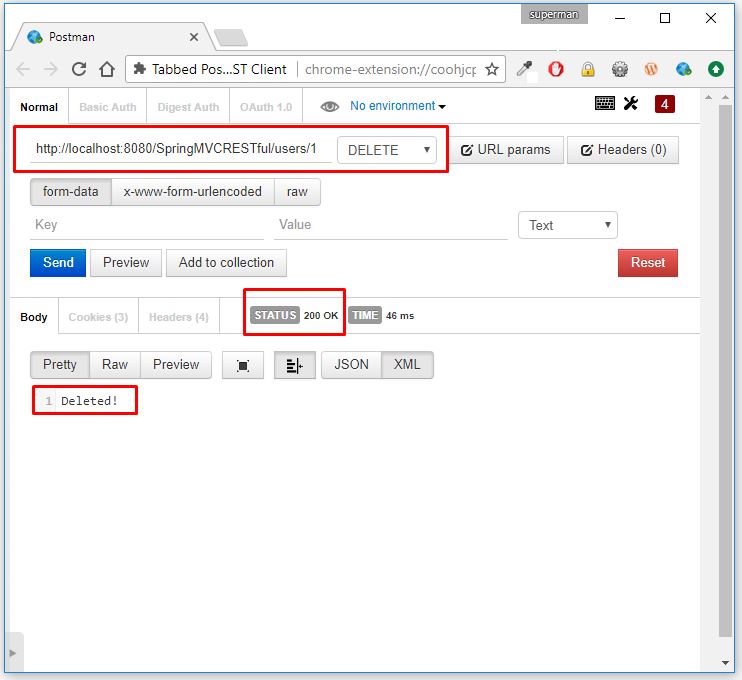Click the browser back arrow
The width and height of the screenshot is (742, 680).
pos(23,69)
